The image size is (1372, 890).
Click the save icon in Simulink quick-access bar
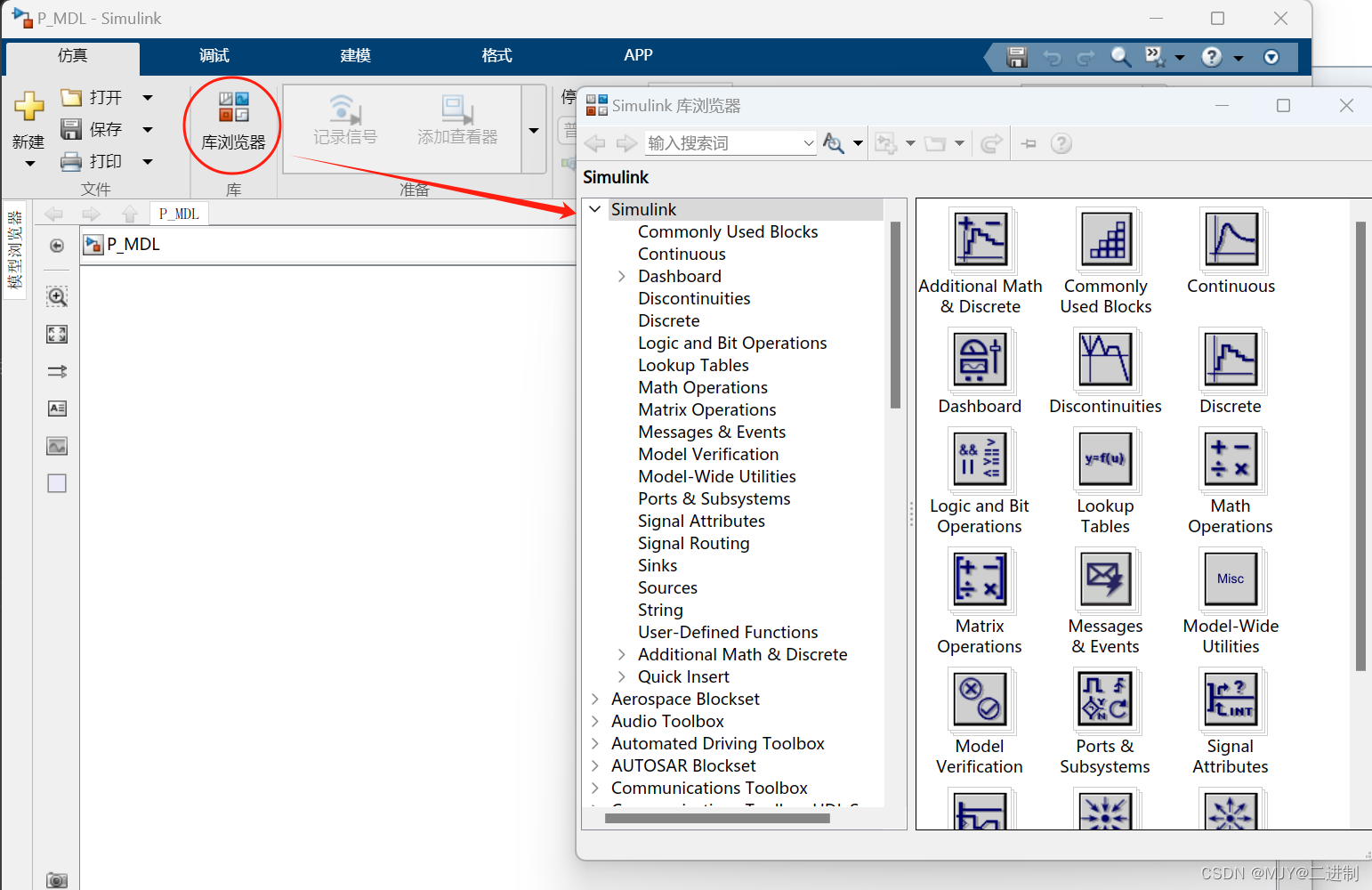1017,57
